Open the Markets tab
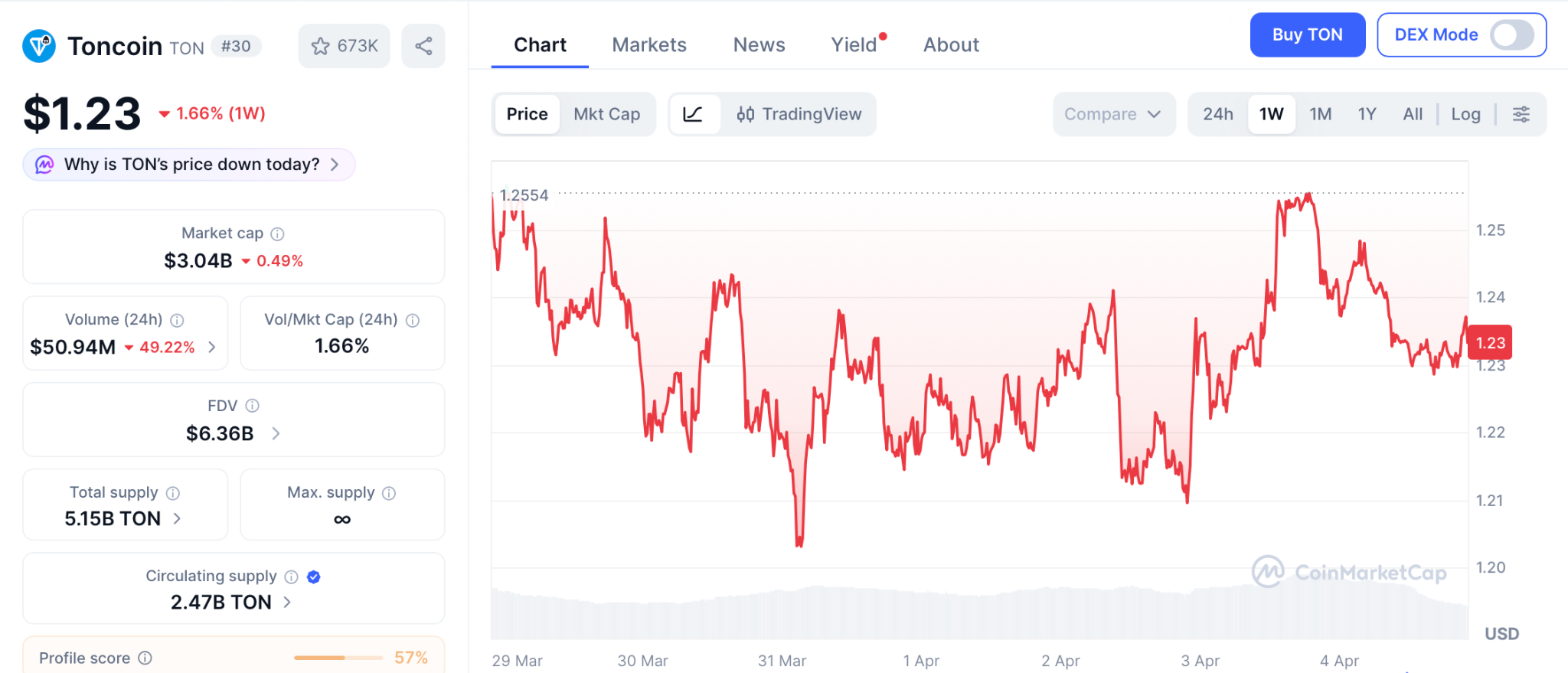This screenshot has width=1568, height=673. 649,44
